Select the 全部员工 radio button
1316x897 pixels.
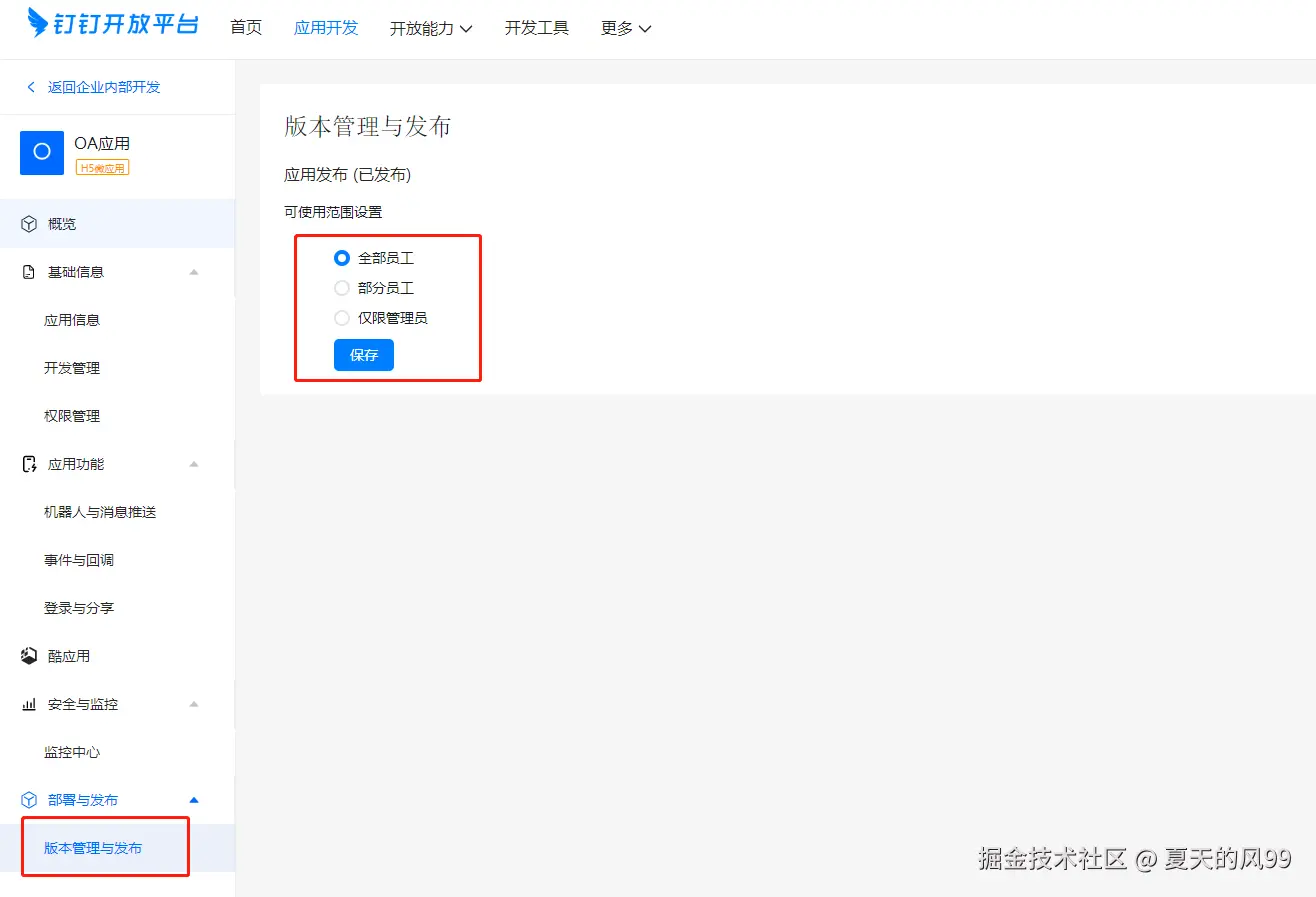(341, 257)
